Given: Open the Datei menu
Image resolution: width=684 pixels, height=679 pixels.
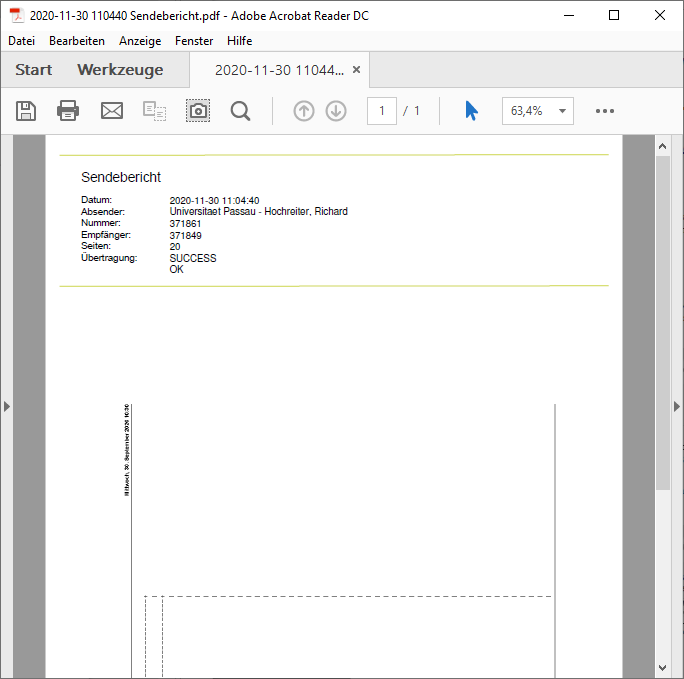Looking at the screenshot, I should click(21, 41).
